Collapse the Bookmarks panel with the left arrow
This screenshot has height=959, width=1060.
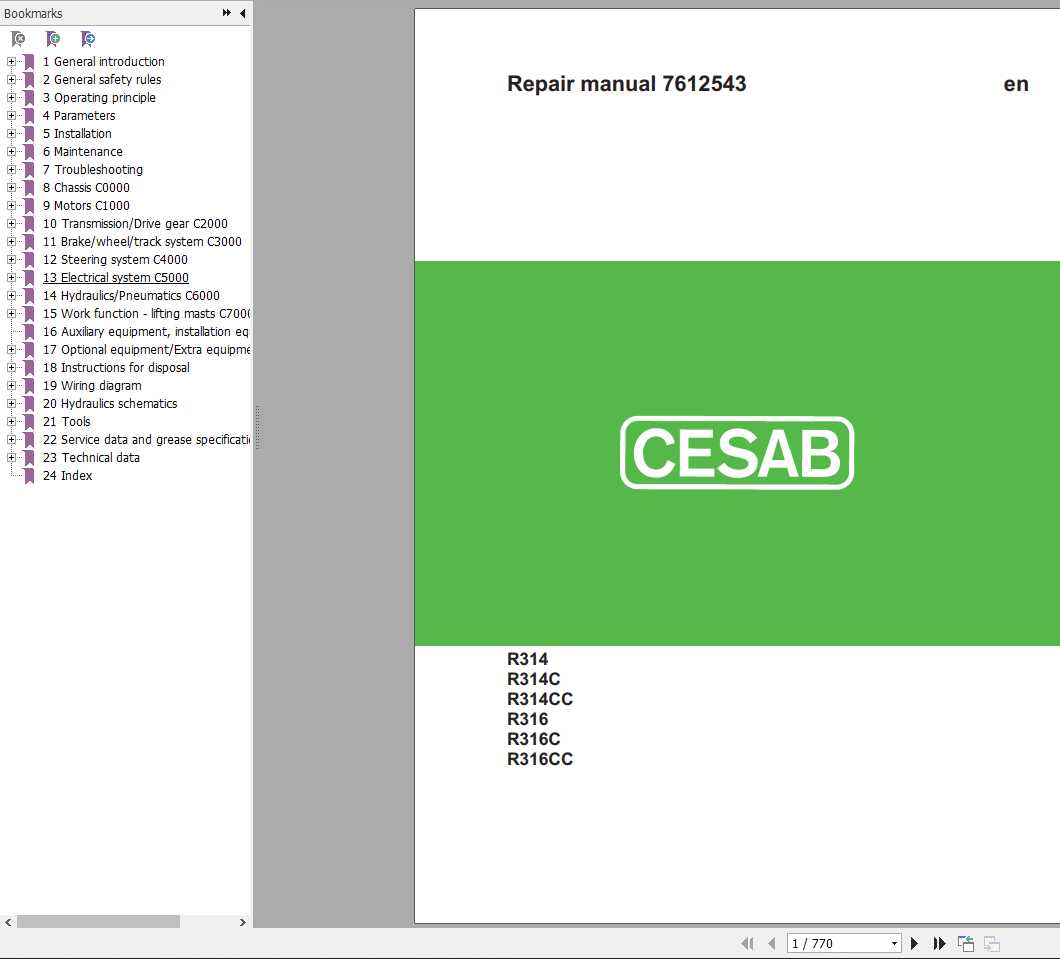click(x=243, y=13)
